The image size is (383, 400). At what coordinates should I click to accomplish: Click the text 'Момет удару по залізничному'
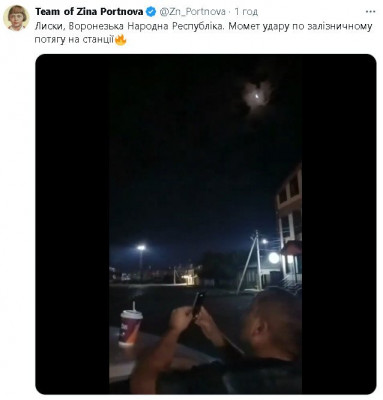click(300, 26)
